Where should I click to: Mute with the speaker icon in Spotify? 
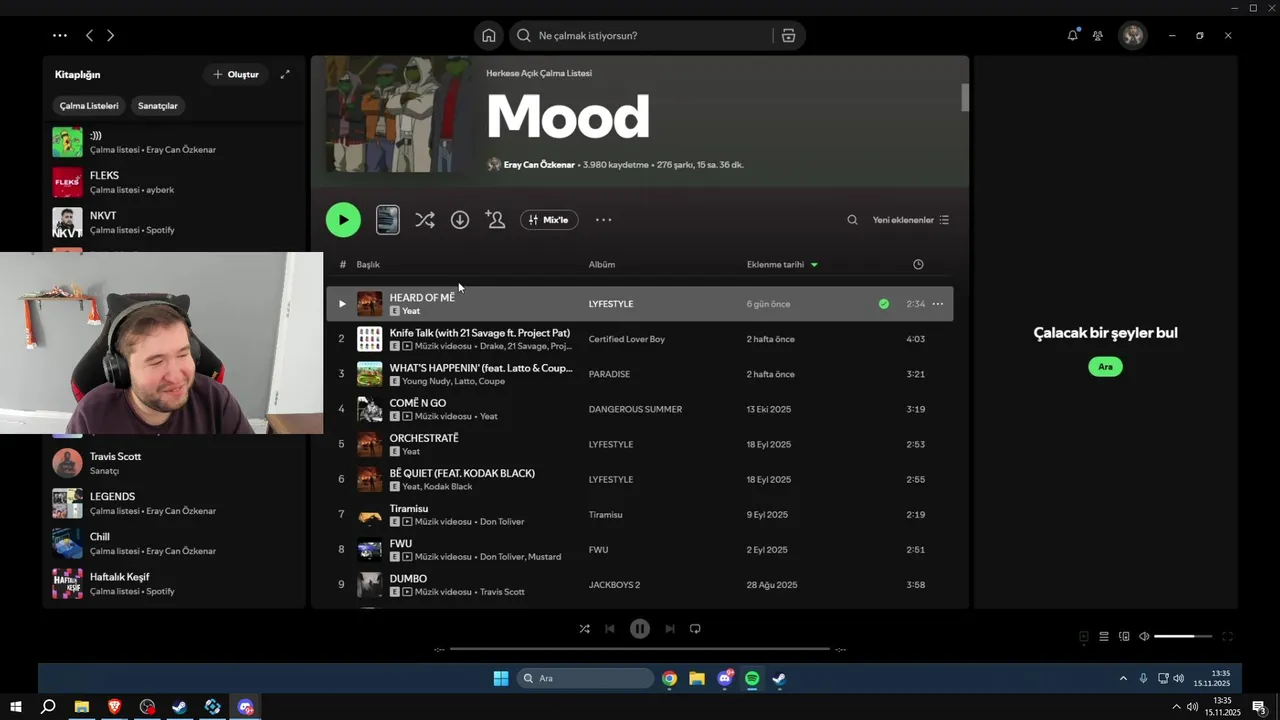pyautogui.click(x=1144, y=637)
